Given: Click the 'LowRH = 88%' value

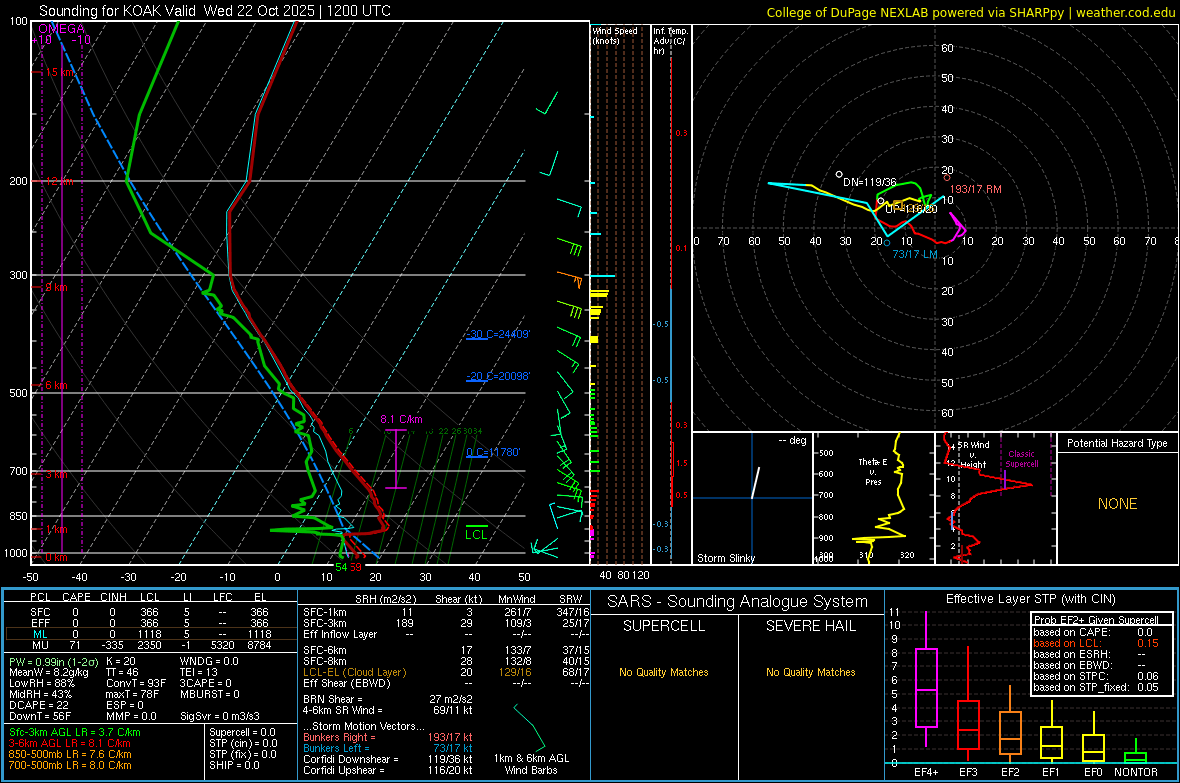Looking at the screenshot, I should click(41, 683).
